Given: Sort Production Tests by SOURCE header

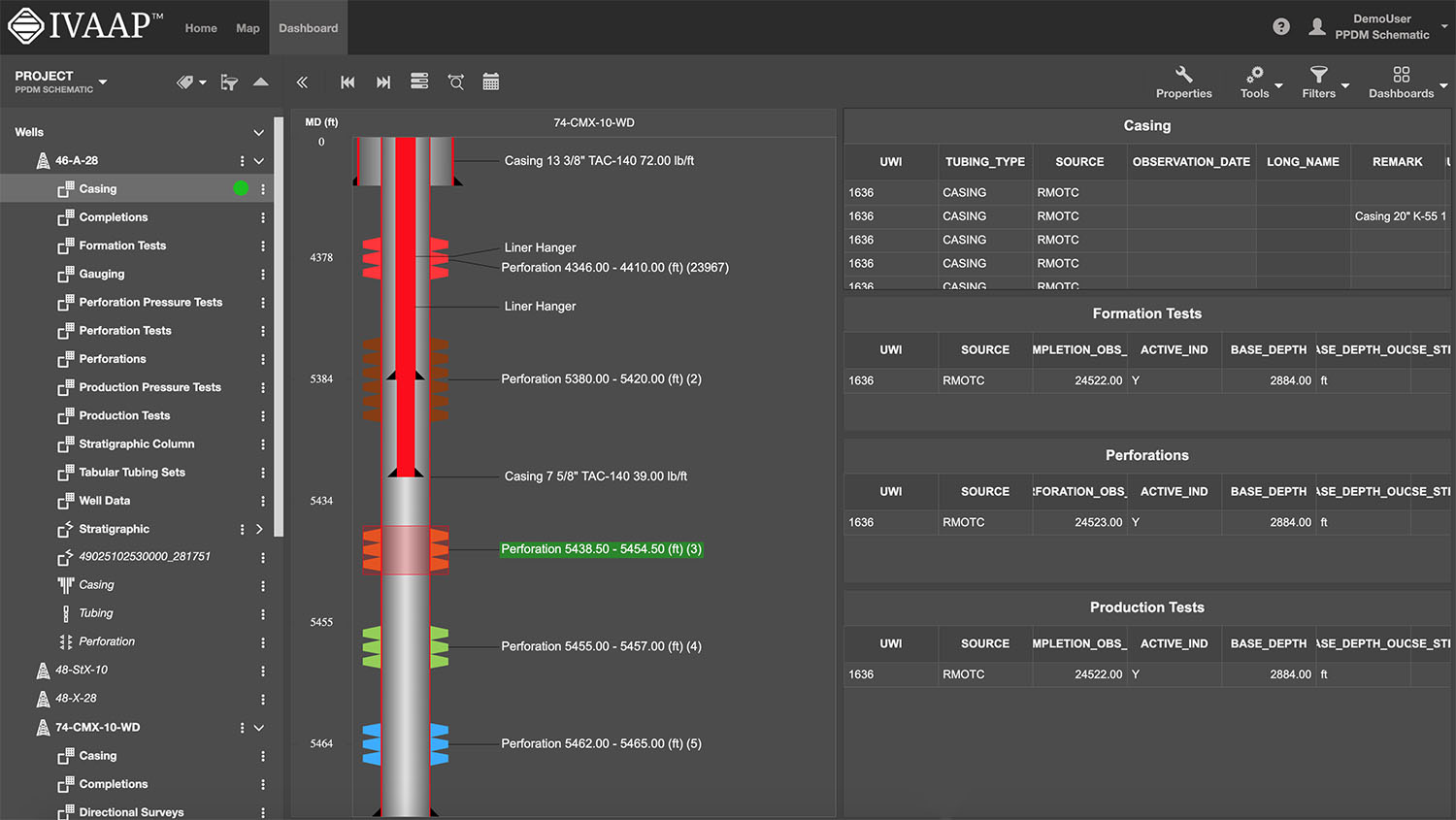Looking at the screenshot, I should pyautogui.click(x=985, y=643).
